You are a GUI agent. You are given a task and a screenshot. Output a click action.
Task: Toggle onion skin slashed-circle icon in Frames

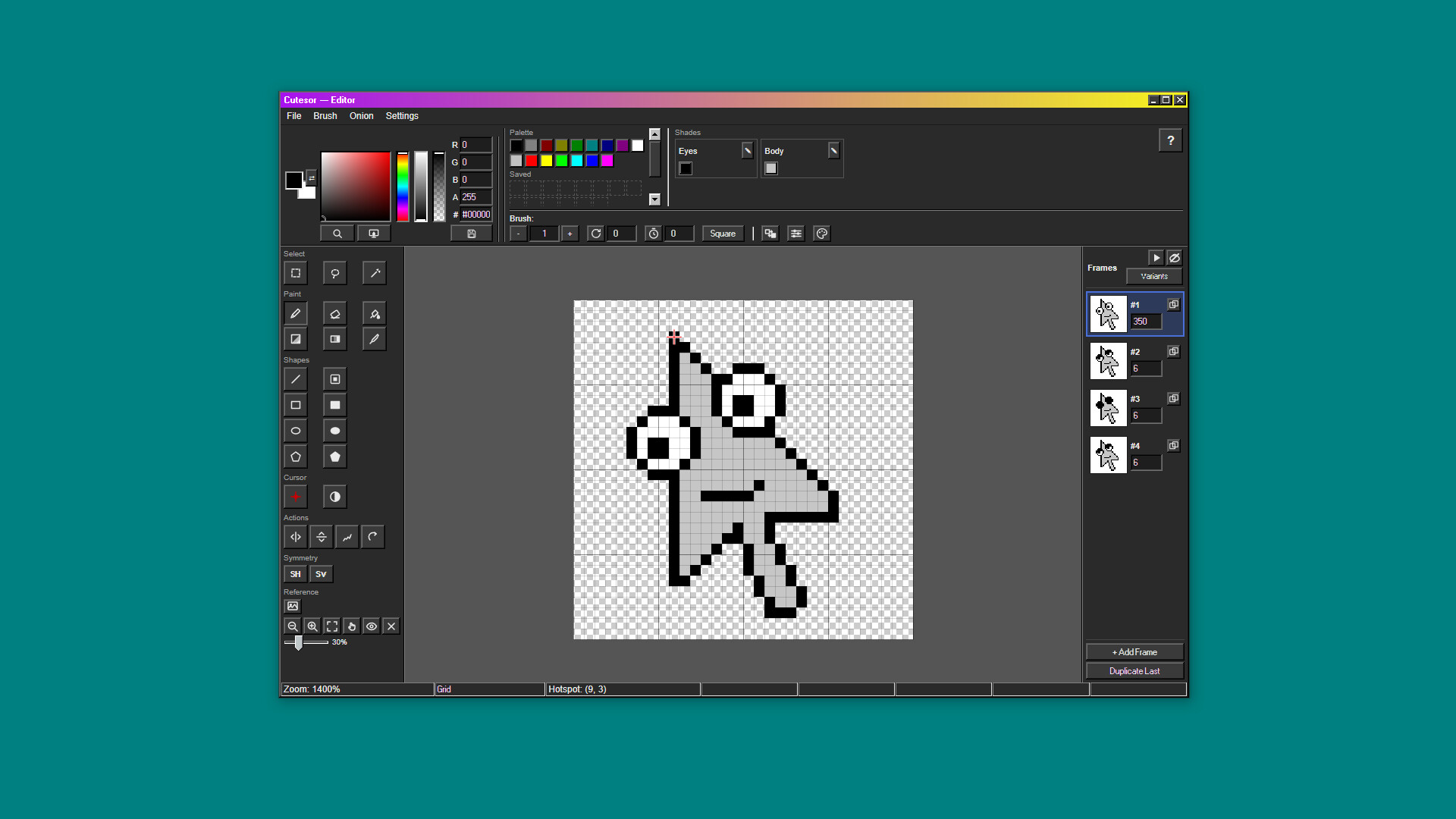coord(1175,258)
